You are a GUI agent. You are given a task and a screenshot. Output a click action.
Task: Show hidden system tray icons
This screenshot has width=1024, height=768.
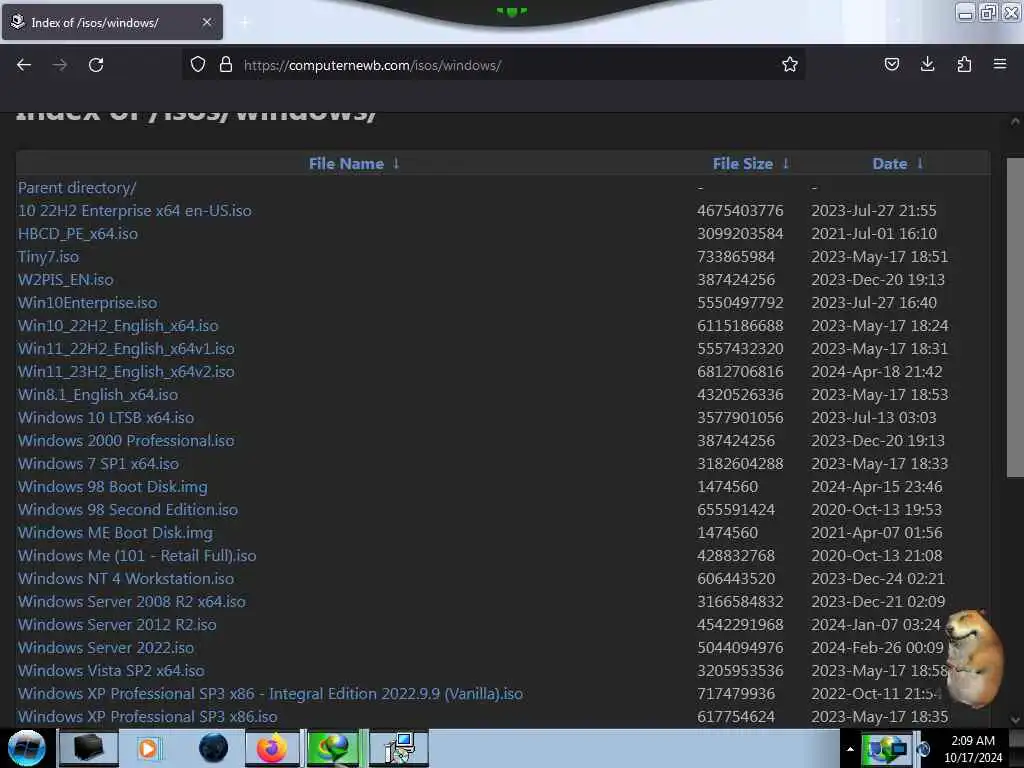(850, 749)
